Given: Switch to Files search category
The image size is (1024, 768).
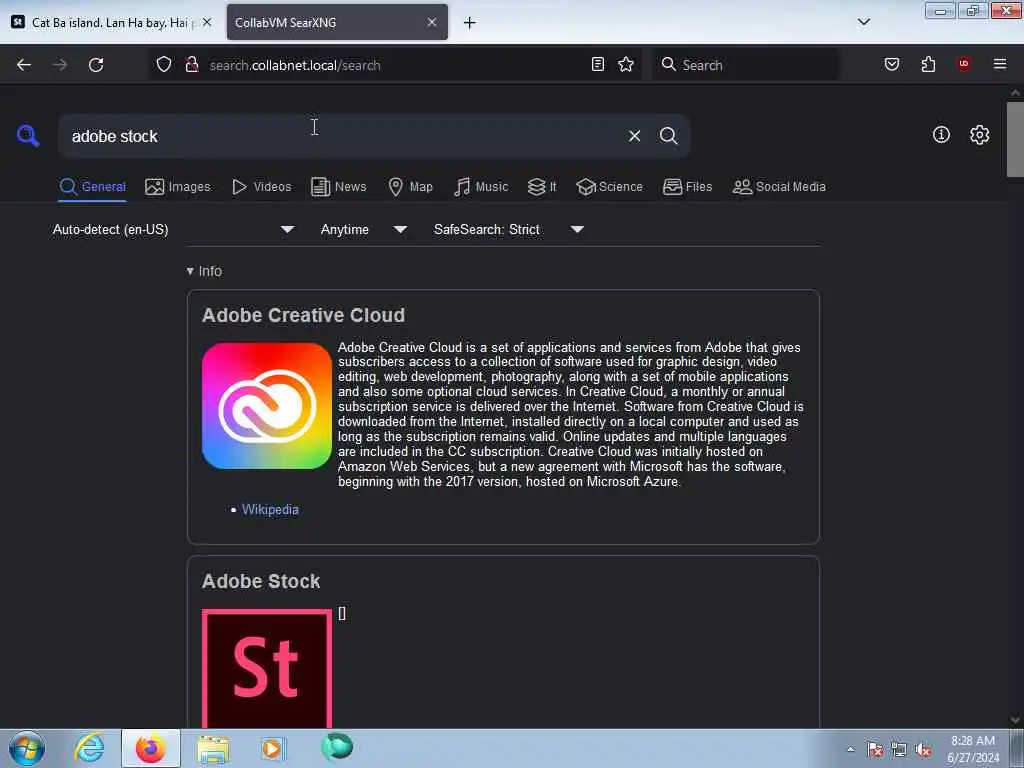Looking at the screenshot, I should click(x=687, y=187).
